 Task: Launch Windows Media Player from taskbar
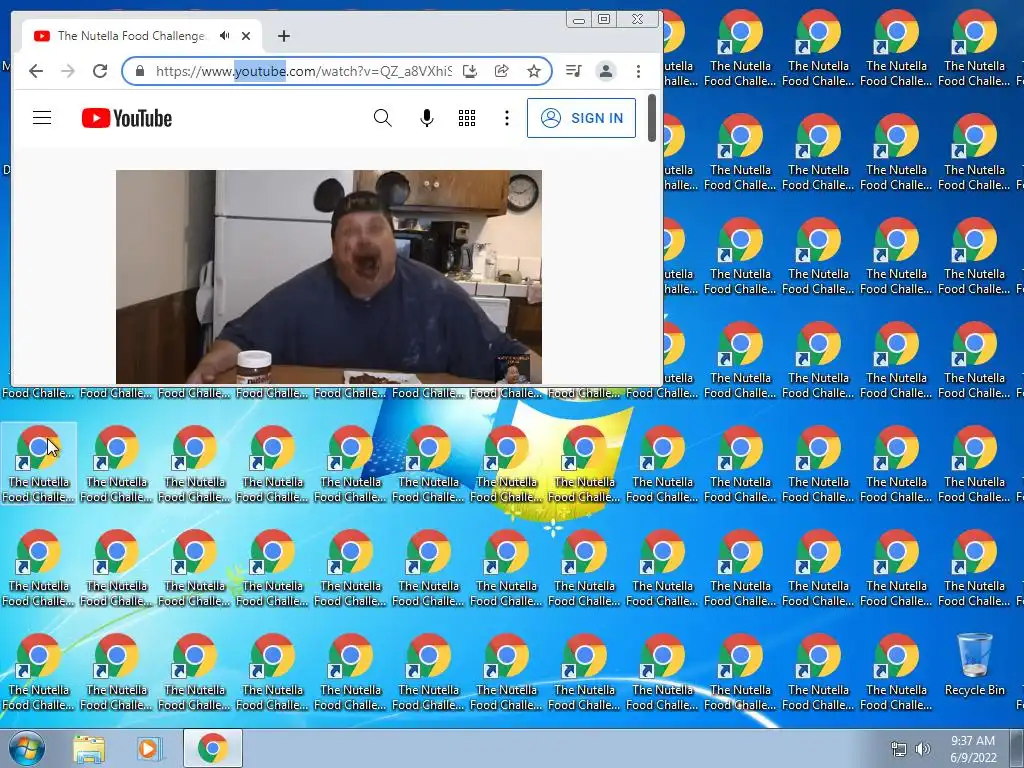tap(149, 748)
